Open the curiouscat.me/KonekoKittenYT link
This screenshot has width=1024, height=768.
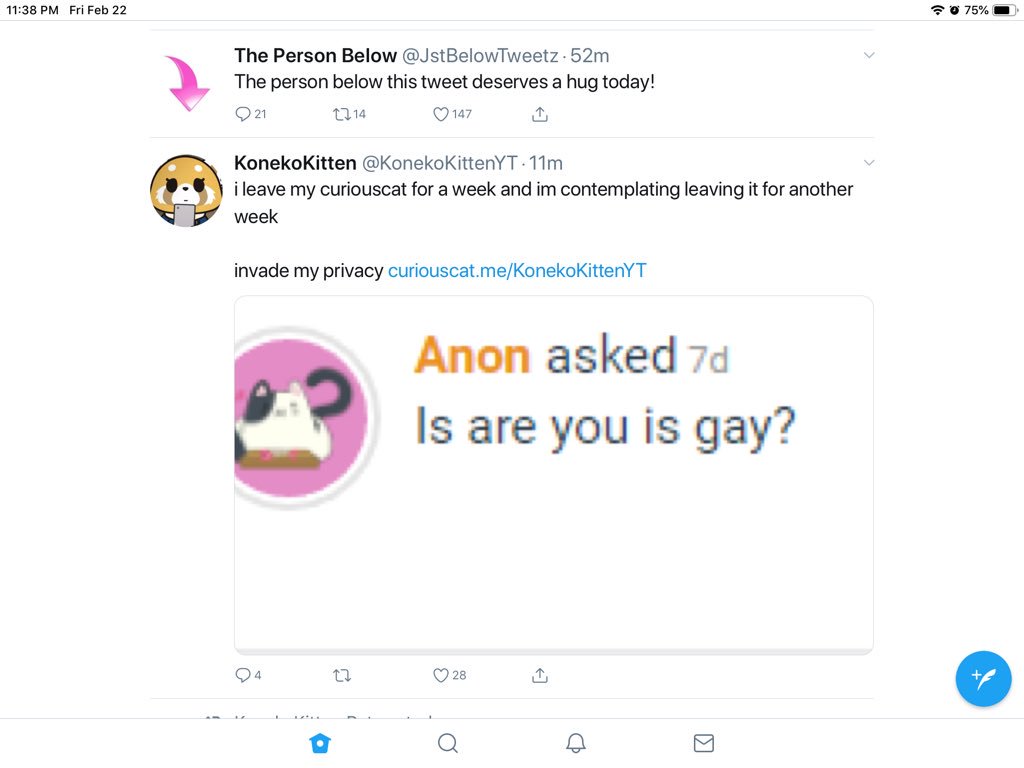517,270
